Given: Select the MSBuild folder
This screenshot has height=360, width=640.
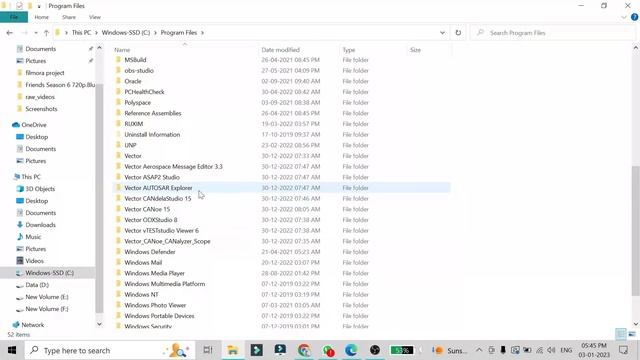Looking at the screenshot, I should (135, 60).
